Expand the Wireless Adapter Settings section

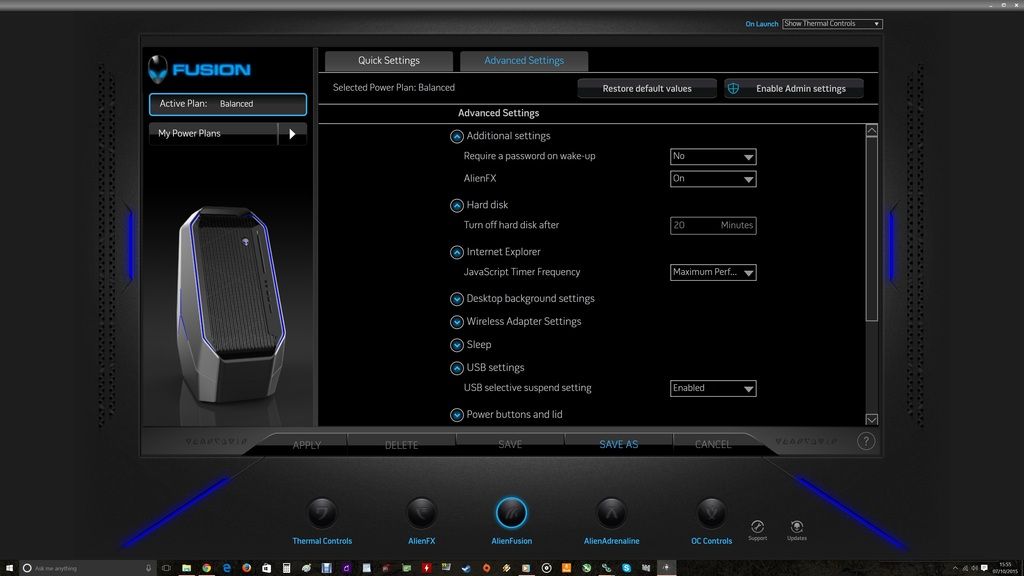click(456, 322)
